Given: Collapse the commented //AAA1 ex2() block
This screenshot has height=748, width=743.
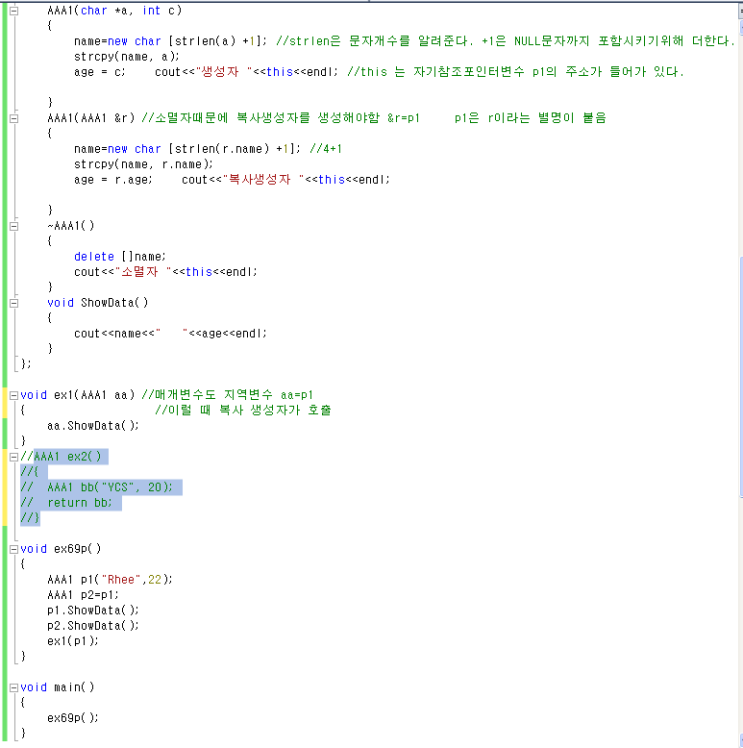Looking at the screenshot, I should coord(14,457).
